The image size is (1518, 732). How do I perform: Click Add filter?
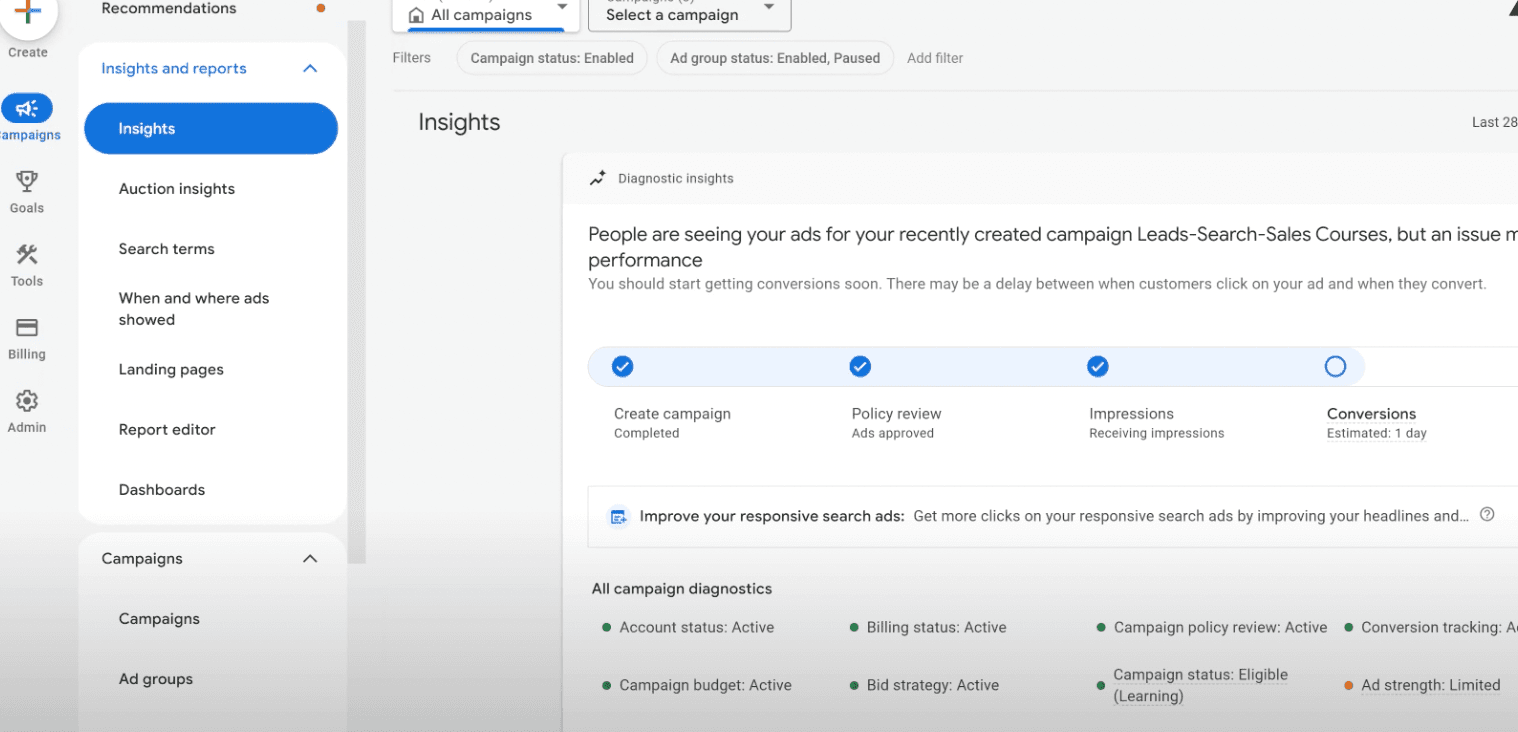(x=935, y=58)
